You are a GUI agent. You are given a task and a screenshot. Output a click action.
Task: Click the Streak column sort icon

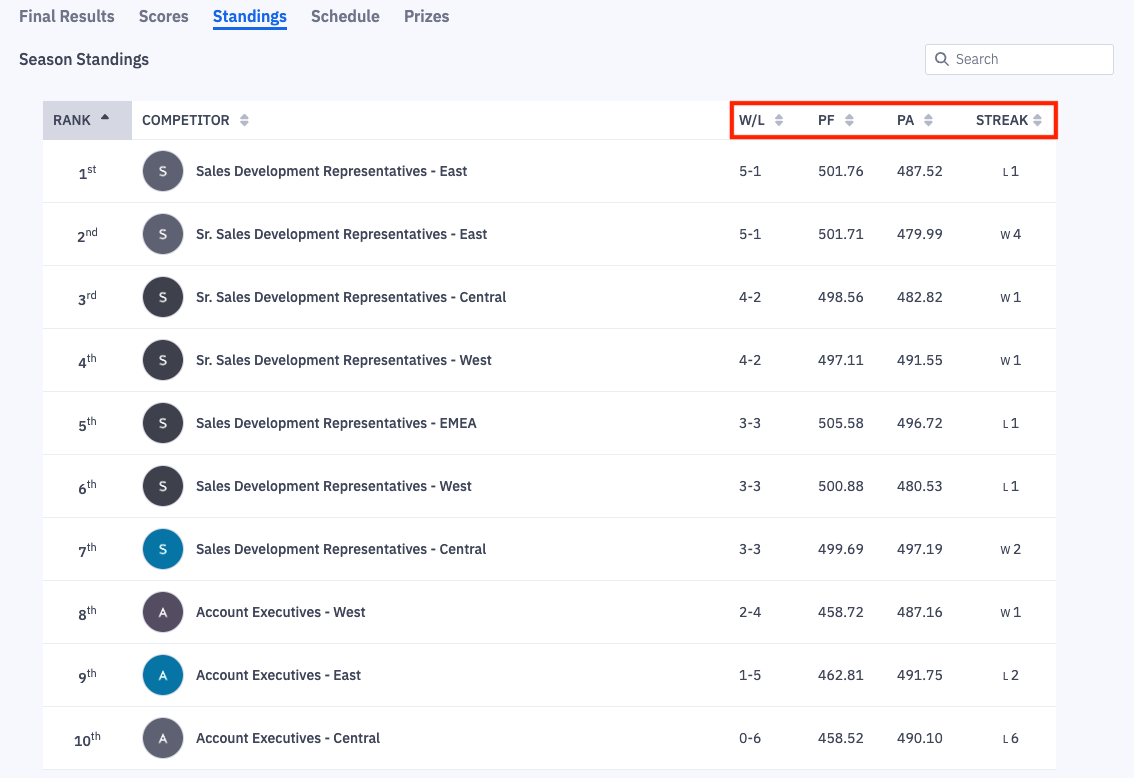point(1038,120)
